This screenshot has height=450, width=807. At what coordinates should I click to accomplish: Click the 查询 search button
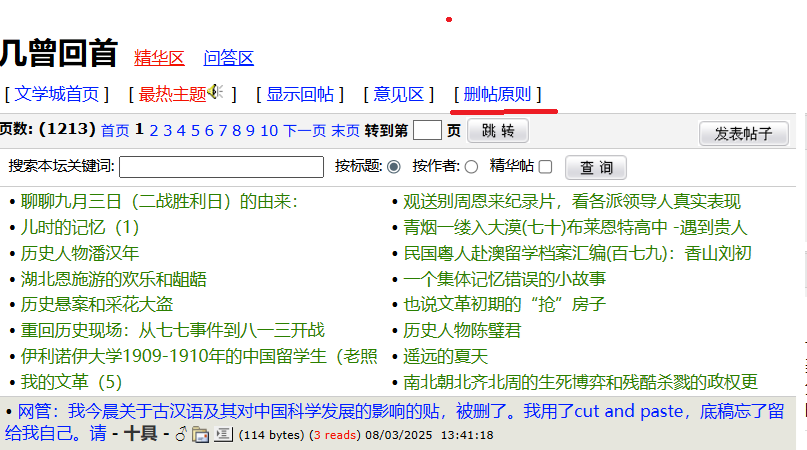click(596, 167)
